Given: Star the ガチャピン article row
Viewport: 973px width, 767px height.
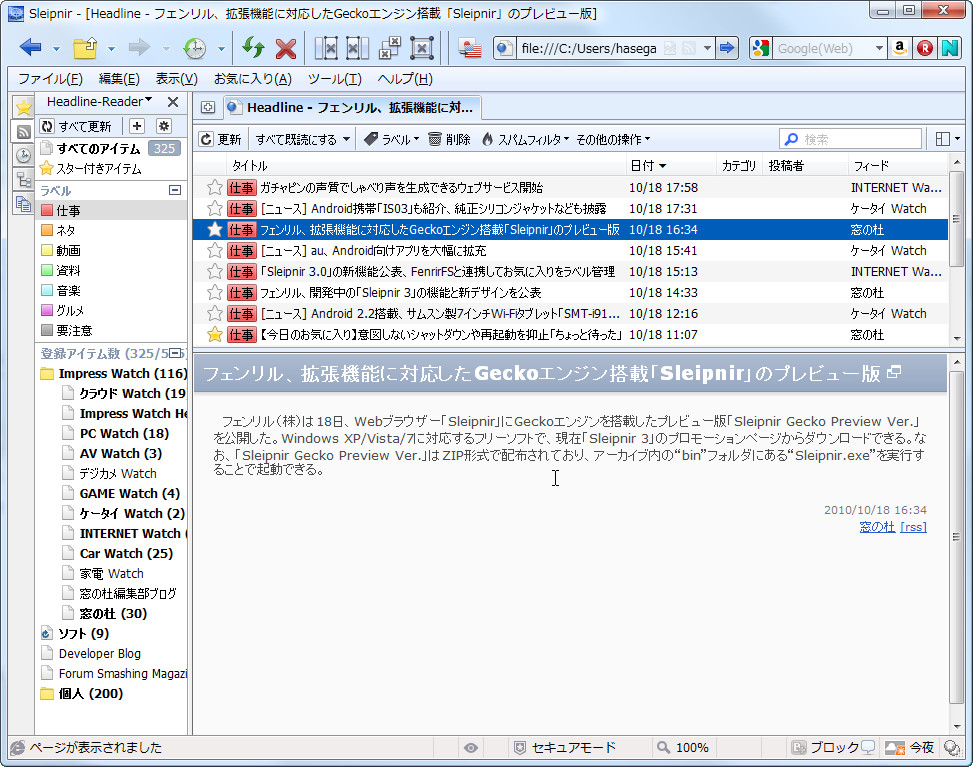Looking at the screenshot, I should pos(215,187).
